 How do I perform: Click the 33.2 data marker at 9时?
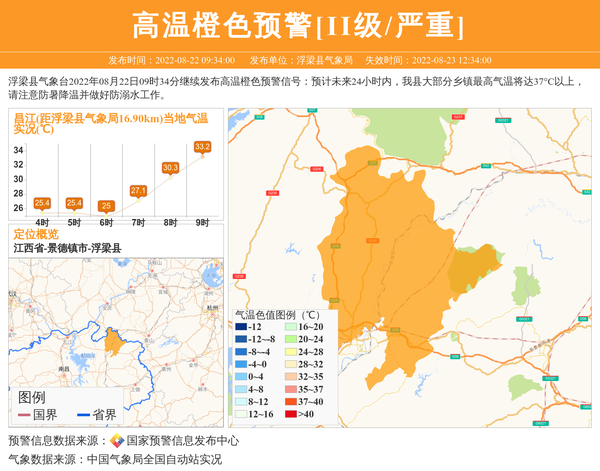pyautogui.click(x=202, y=147)
